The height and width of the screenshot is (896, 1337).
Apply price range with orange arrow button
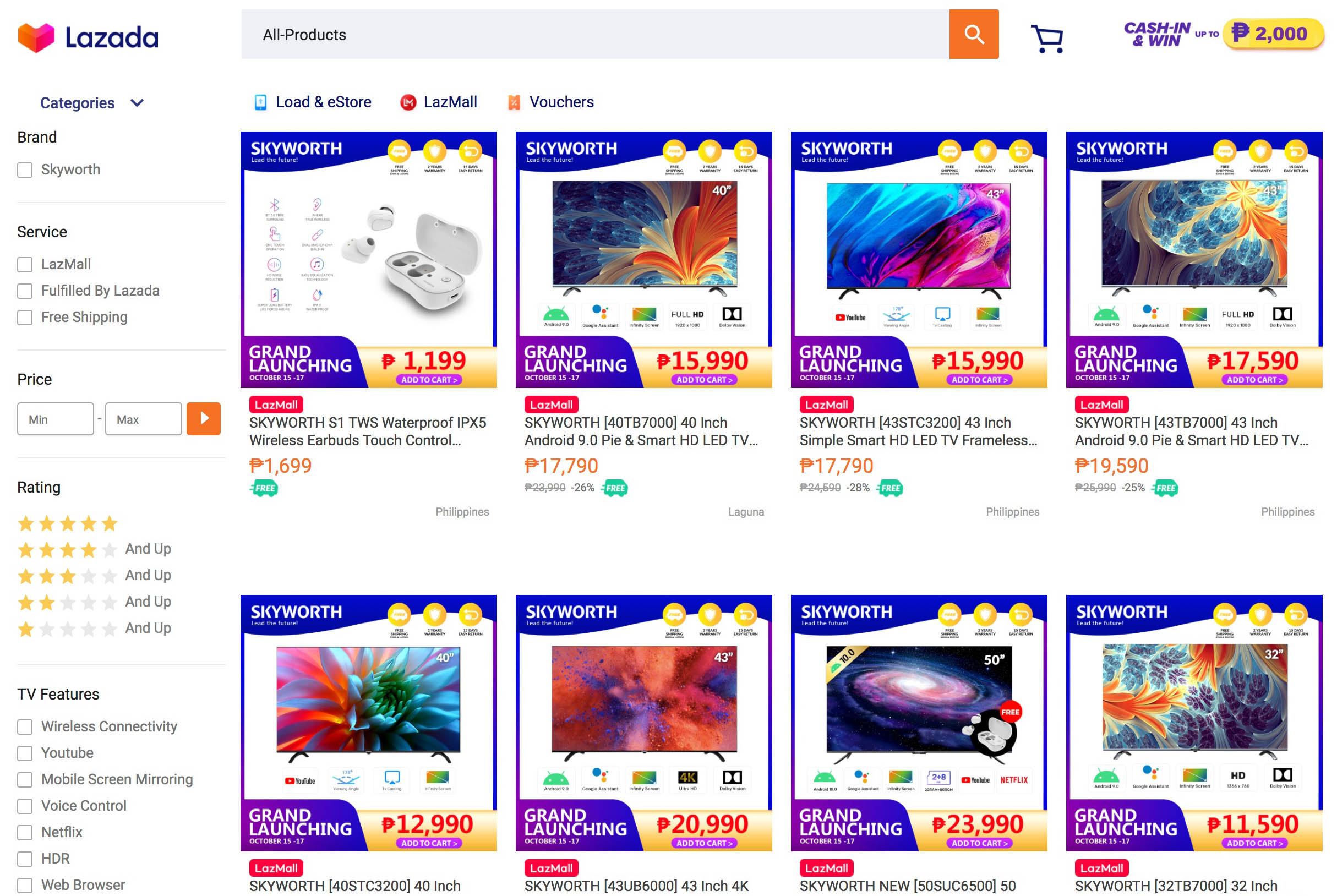tap(204, 419)
